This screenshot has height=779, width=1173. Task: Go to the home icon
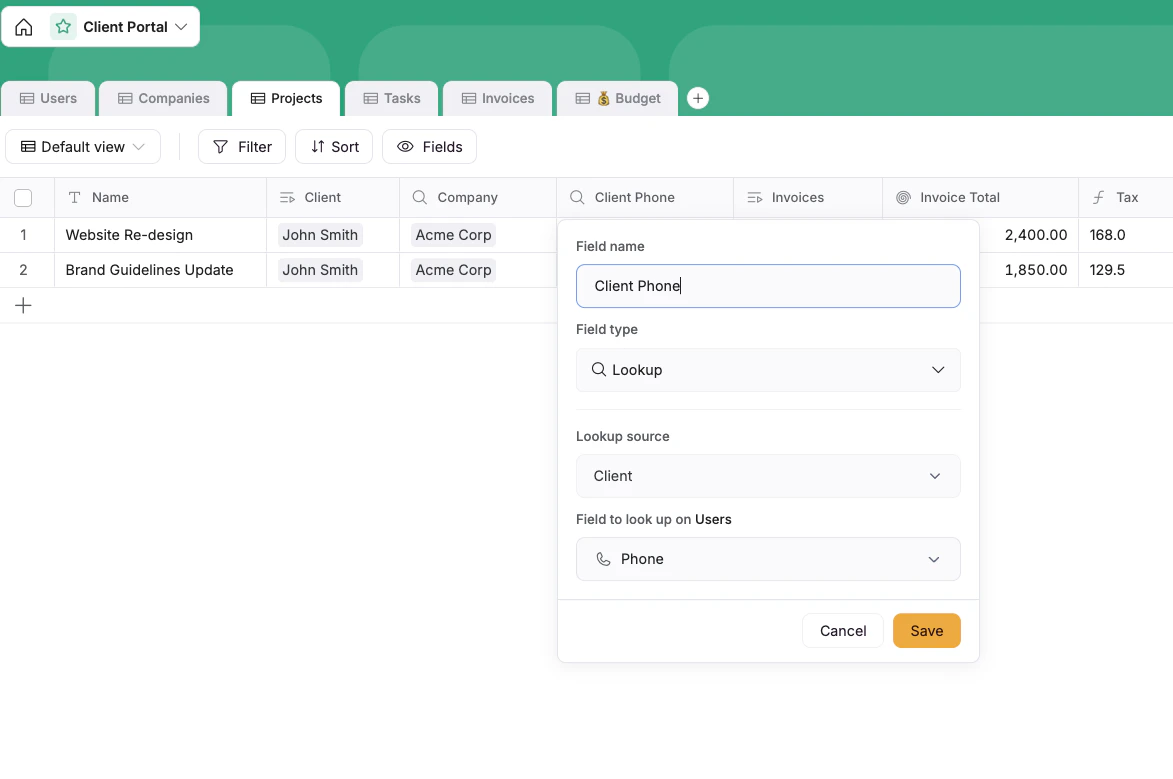pyautogui.click(x=24, y=27)
